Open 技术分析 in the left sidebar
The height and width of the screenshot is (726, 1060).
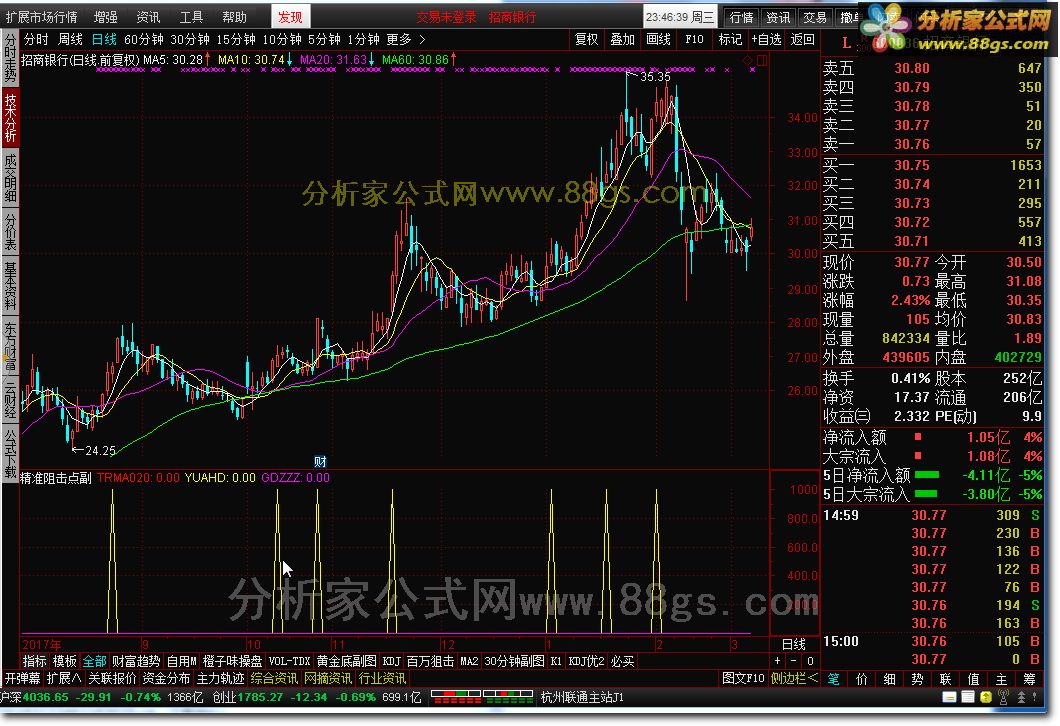coord(10,118)
